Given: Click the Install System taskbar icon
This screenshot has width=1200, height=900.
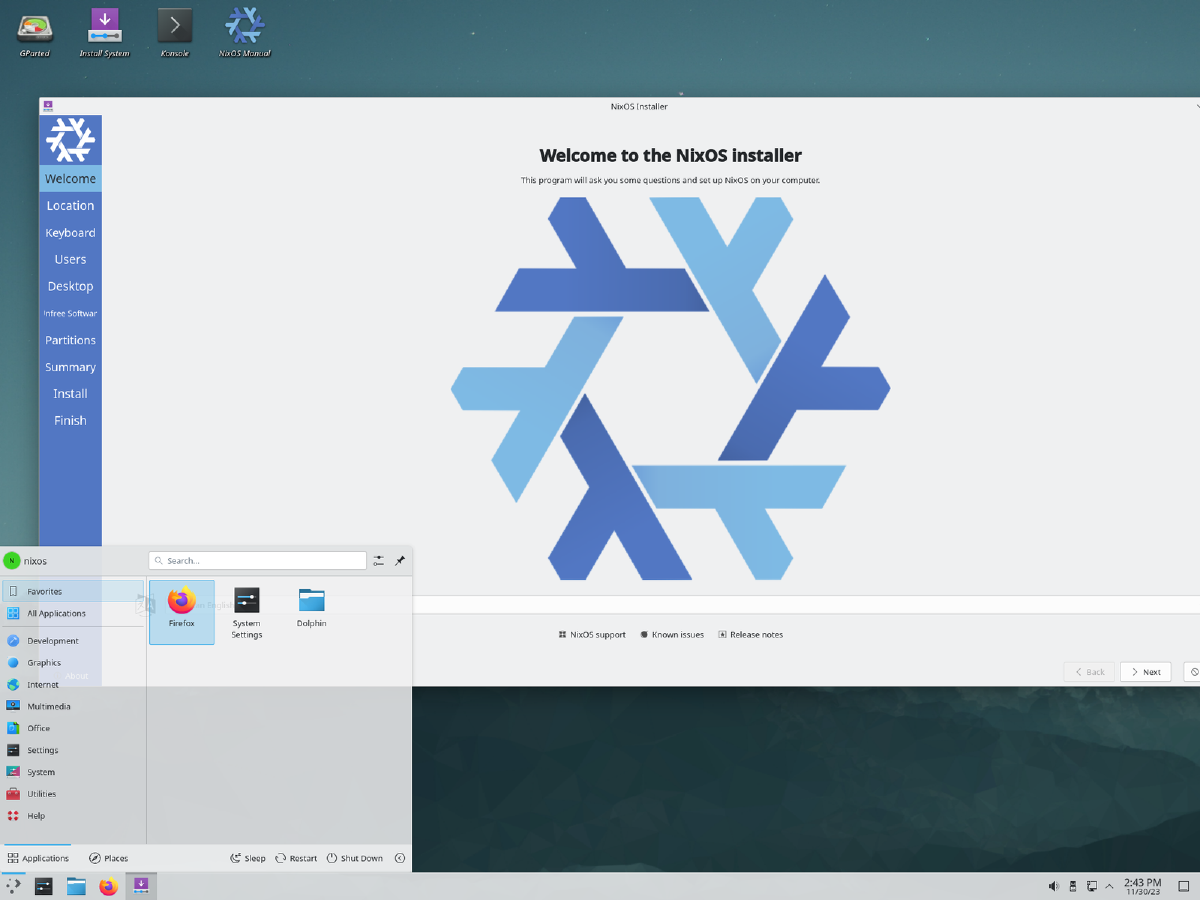Looking at the screenshot, I should pyautogui.click(x=141, y=885).
